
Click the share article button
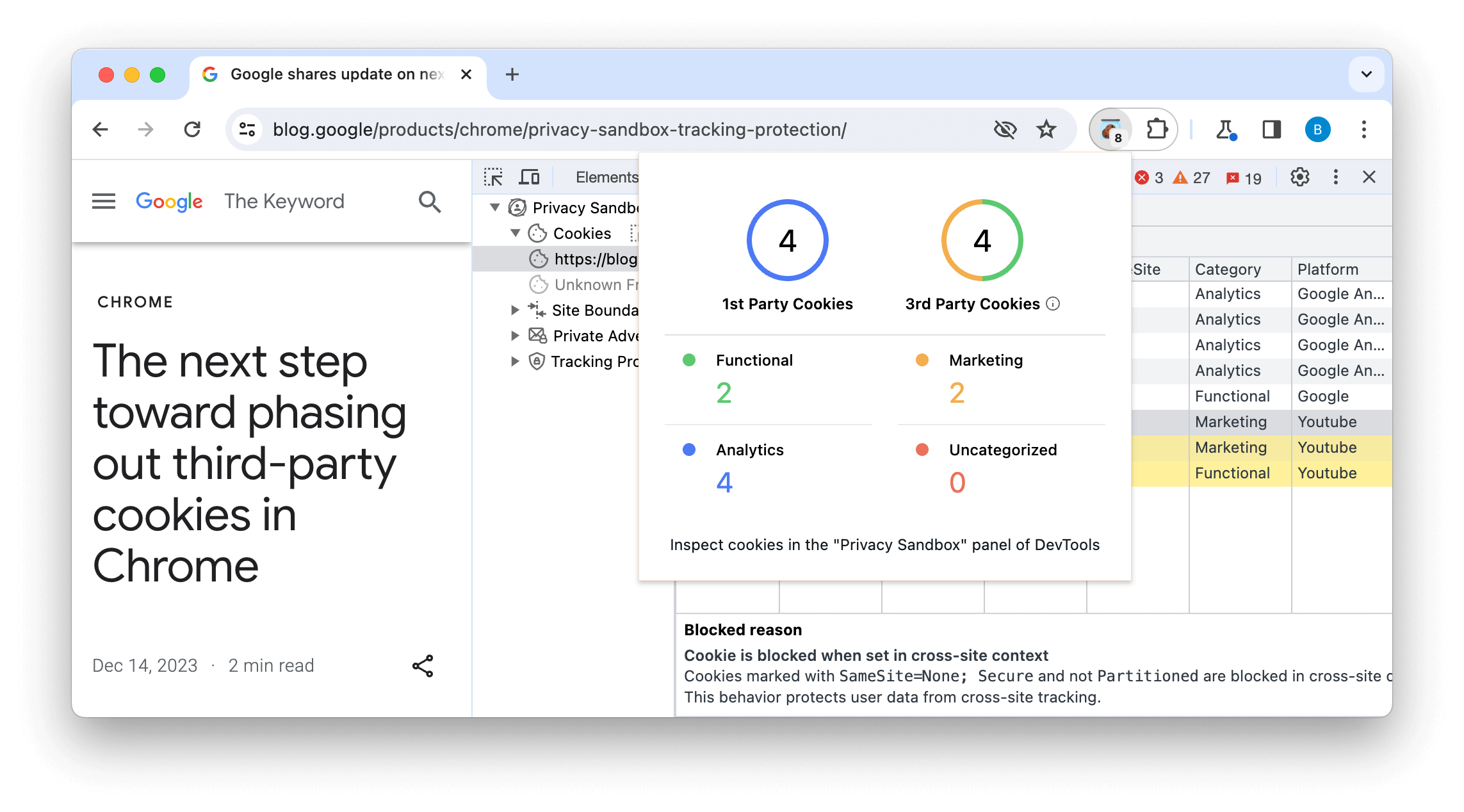(422, 666)
